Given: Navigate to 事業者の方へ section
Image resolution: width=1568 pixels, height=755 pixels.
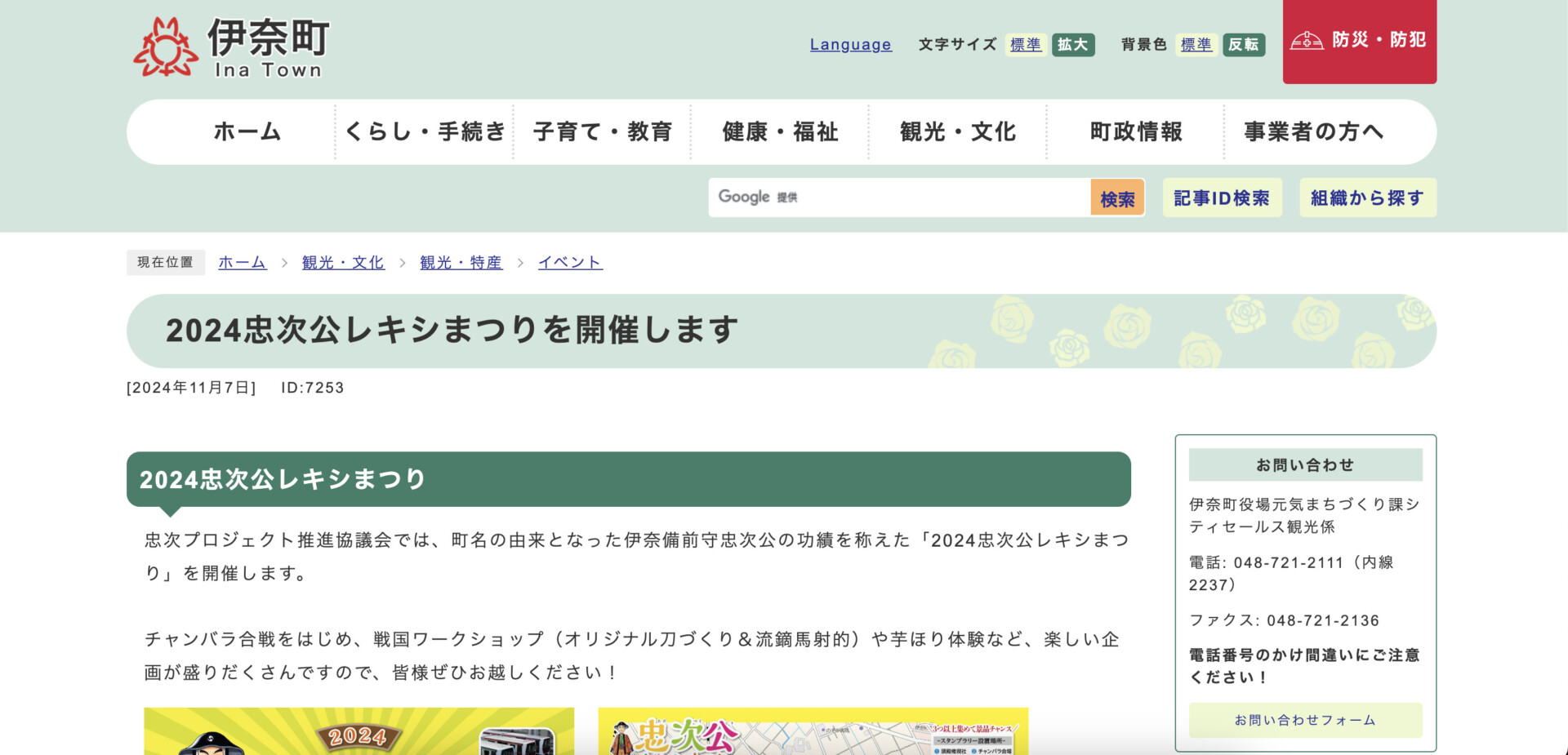Looking at the screenshot, I should pyautogui.click(x=1313, y=132).
